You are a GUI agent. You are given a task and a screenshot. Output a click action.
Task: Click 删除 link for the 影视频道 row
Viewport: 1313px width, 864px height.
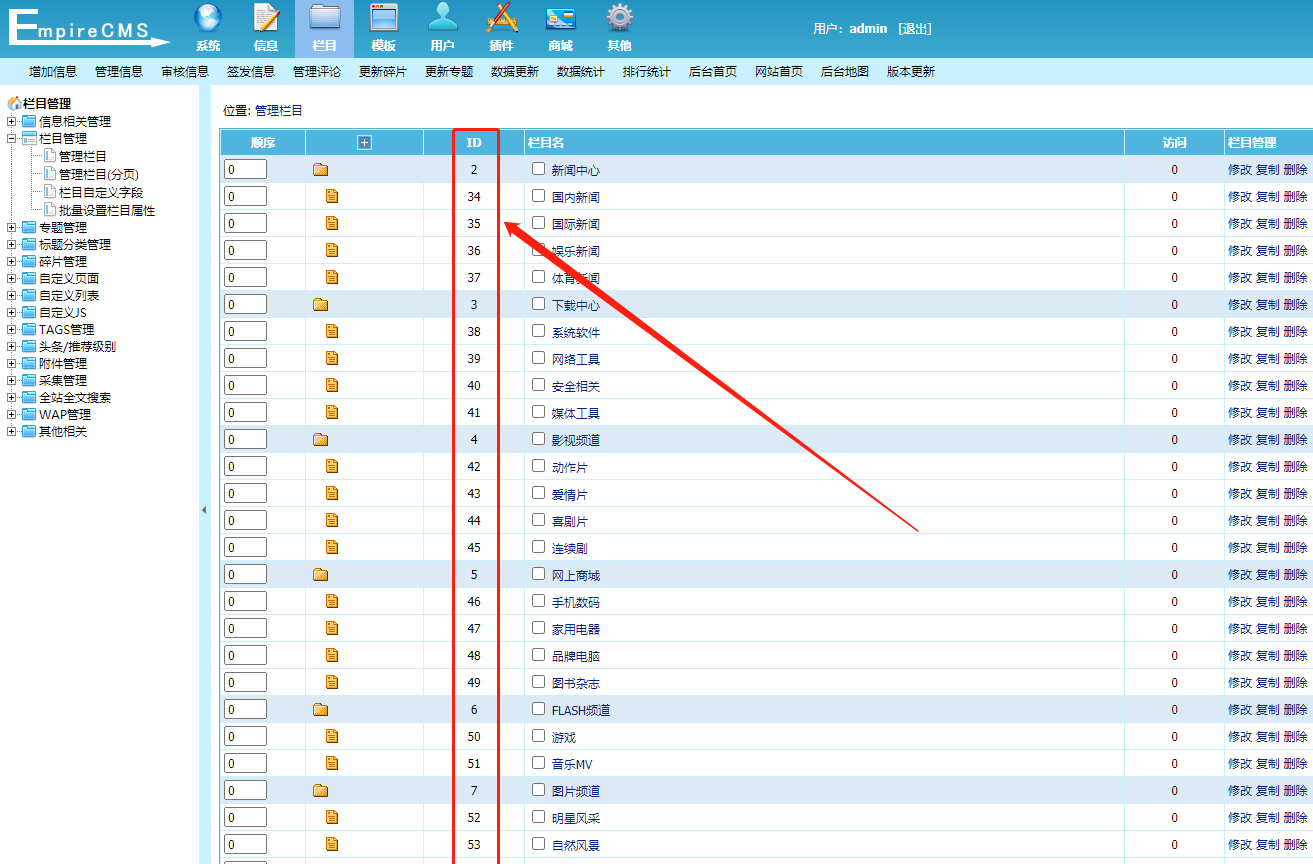coord(1295,440)
